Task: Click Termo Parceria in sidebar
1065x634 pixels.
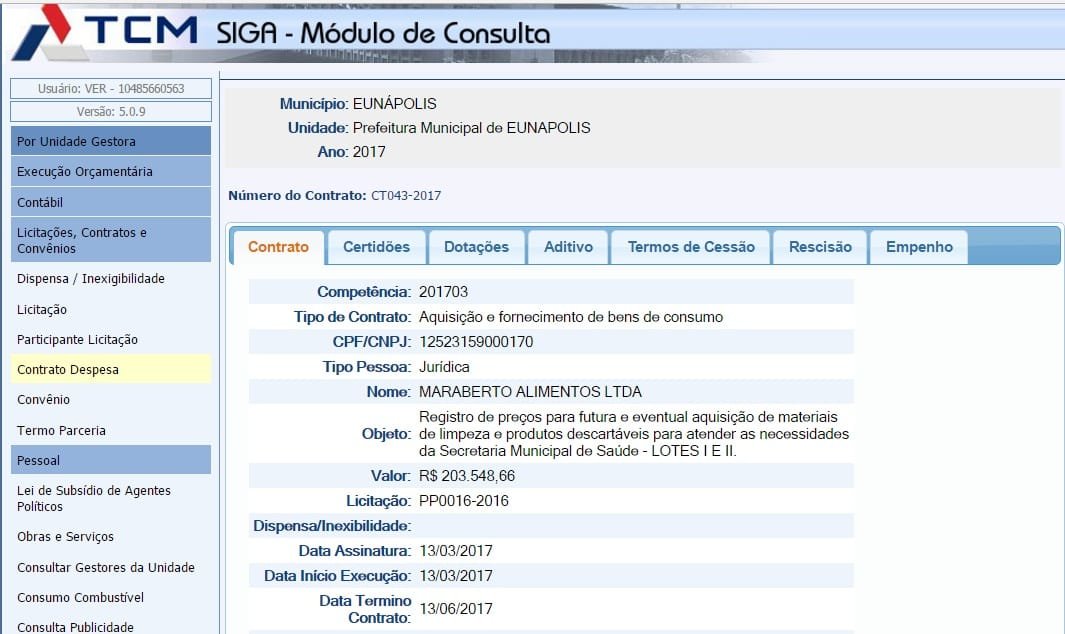Action: pos(61,430)
